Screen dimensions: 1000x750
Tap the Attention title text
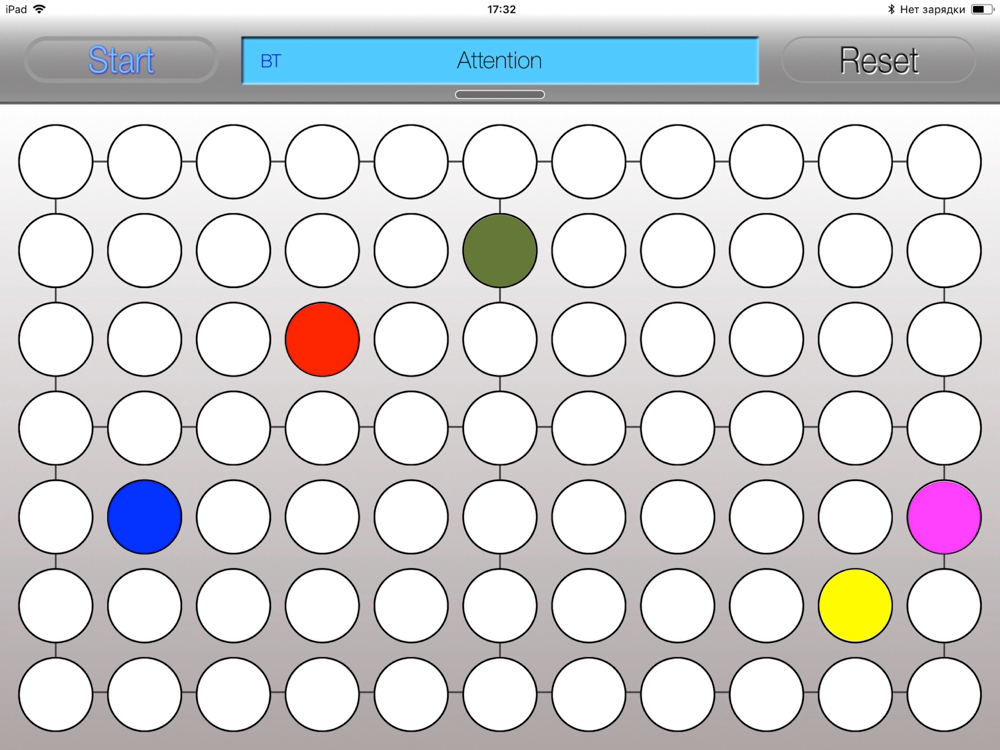click(499, 61)
